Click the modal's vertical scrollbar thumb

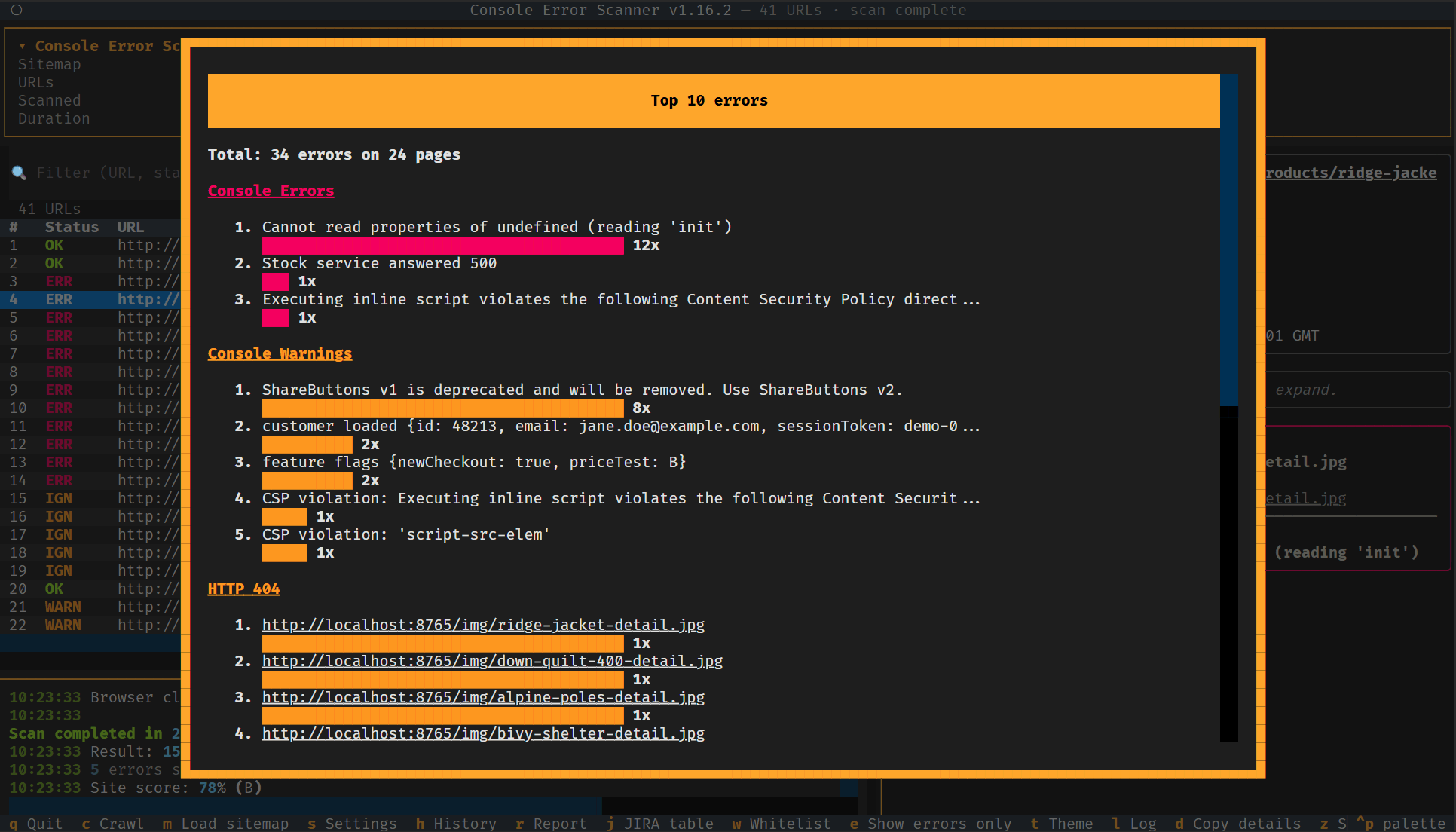point(1229,240)
